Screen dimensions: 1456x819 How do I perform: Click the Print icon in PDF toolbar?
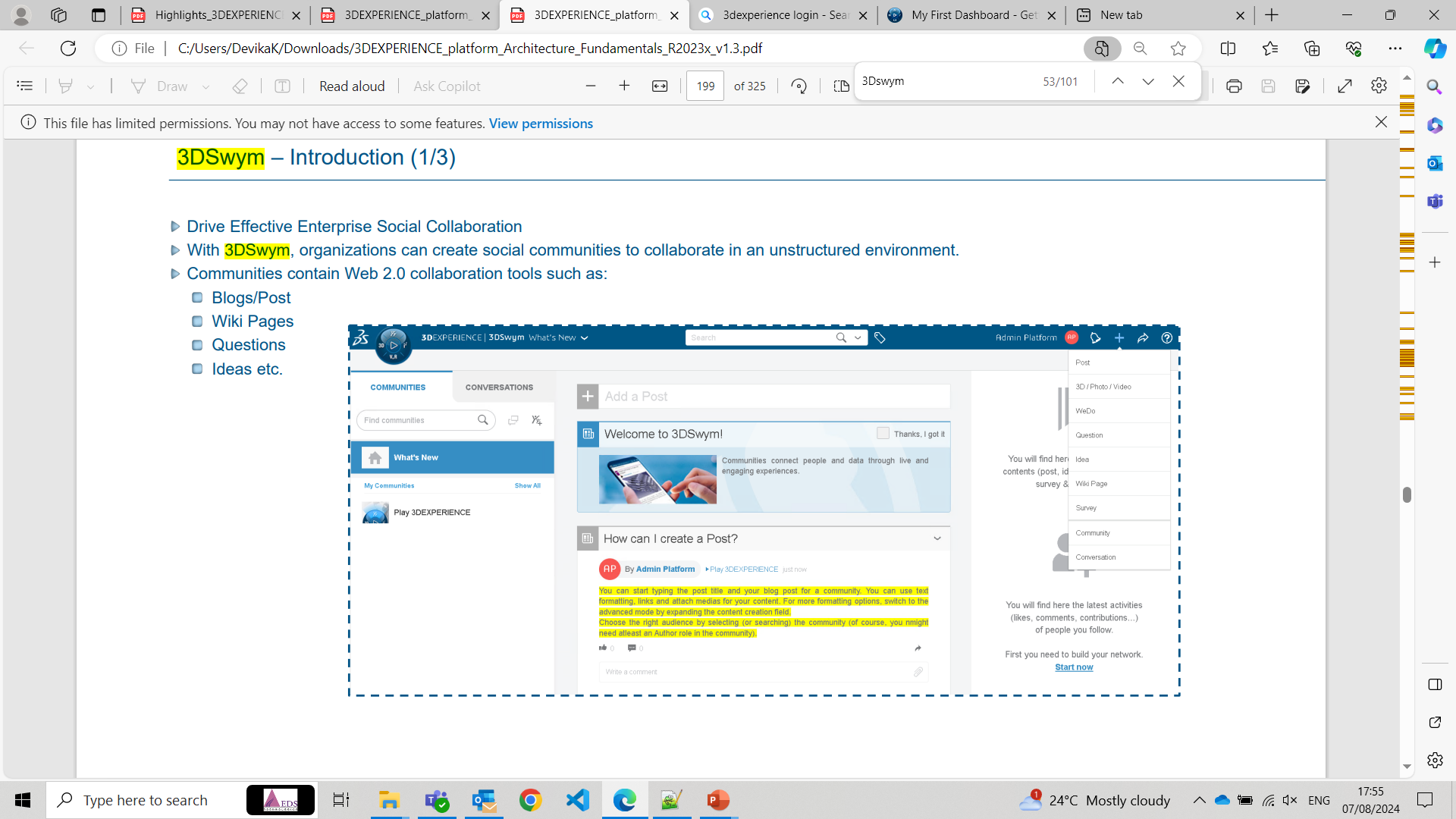[x=1234, y=86]
